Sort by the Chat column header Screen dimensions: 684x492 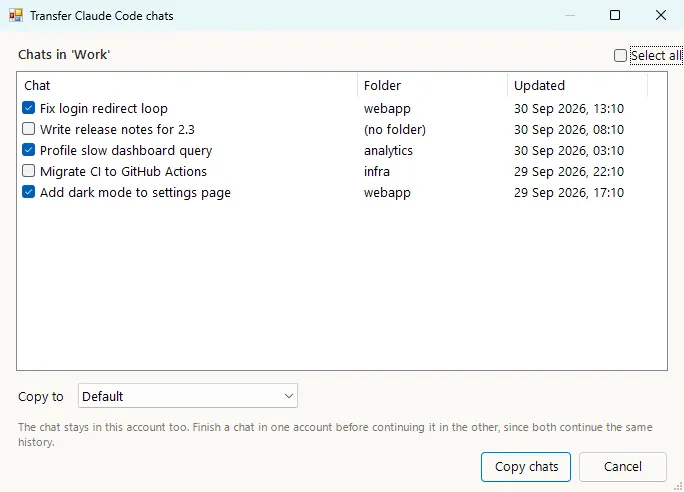pyautogui.click(x=187, y=85)
